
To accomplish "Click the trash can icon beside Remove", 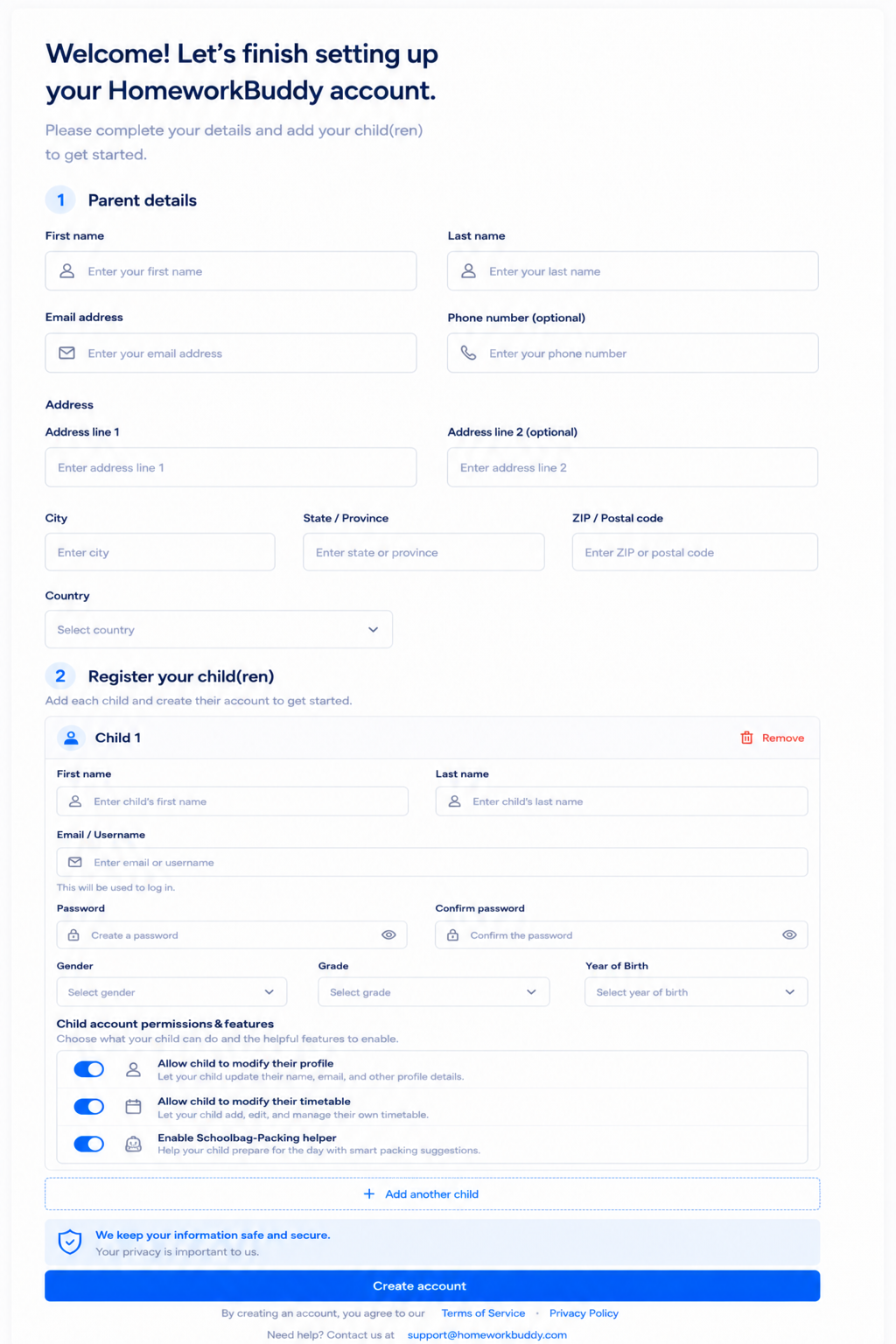I will pos(746,738).
